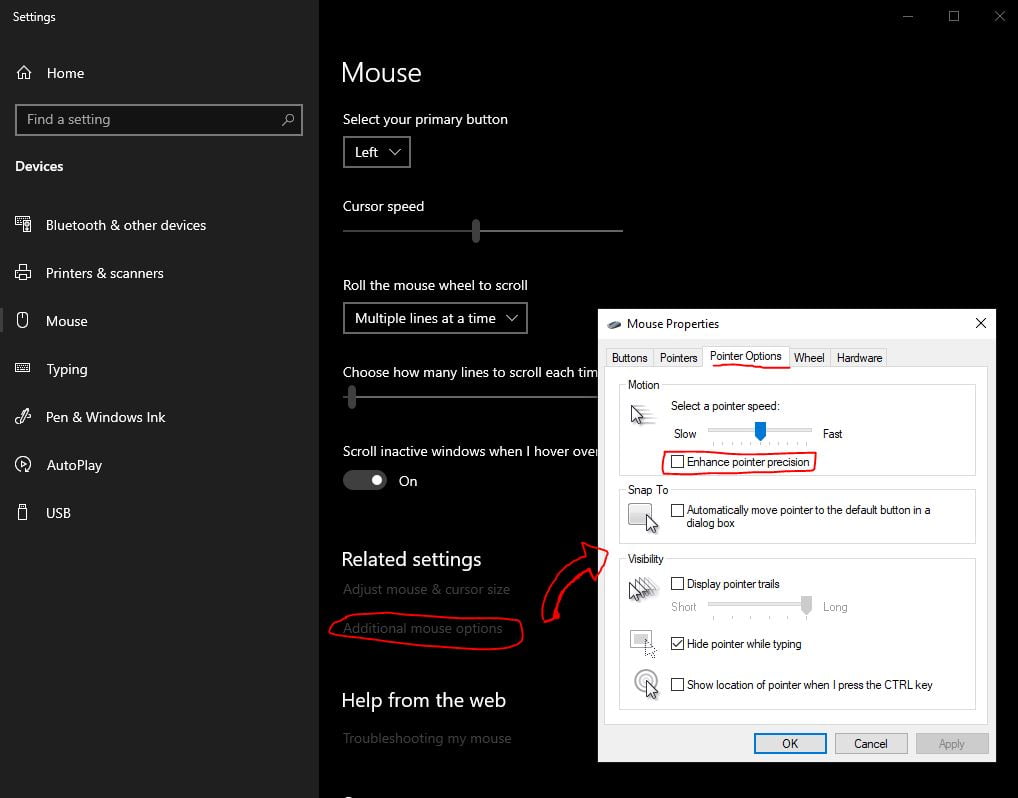Open the Hardware tab

click(859, 358)
